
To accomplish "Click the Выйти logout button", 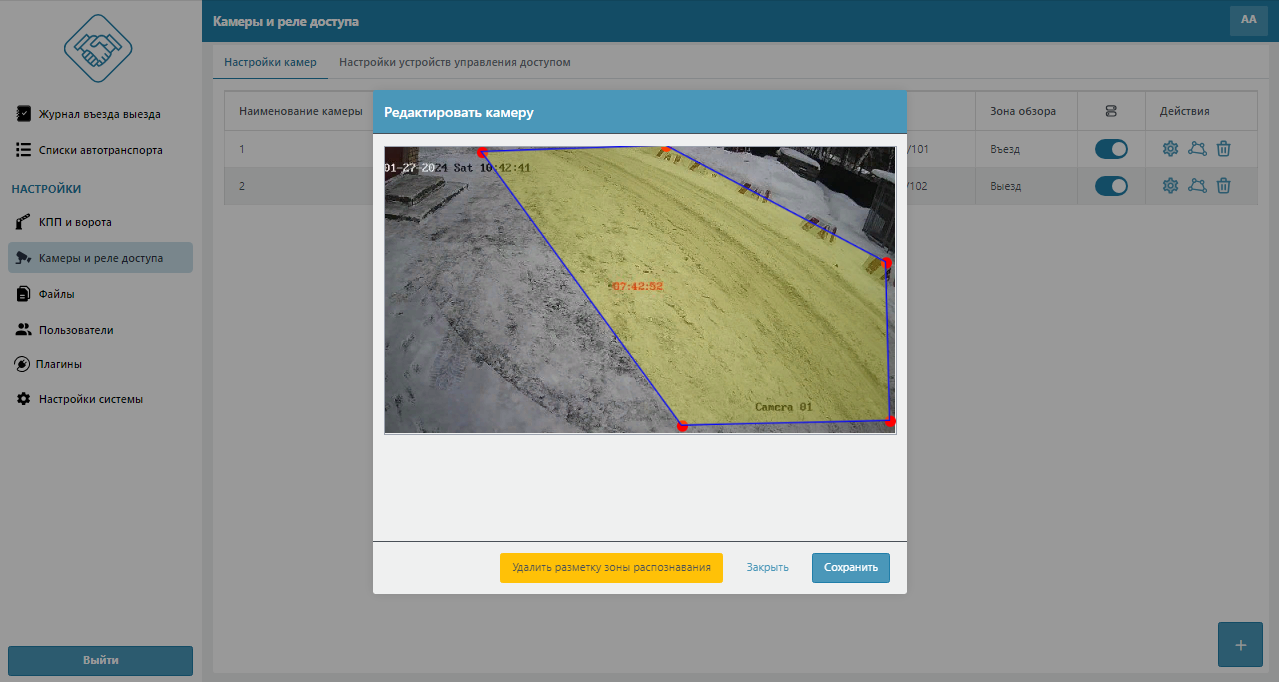I will tap(100, 660).
